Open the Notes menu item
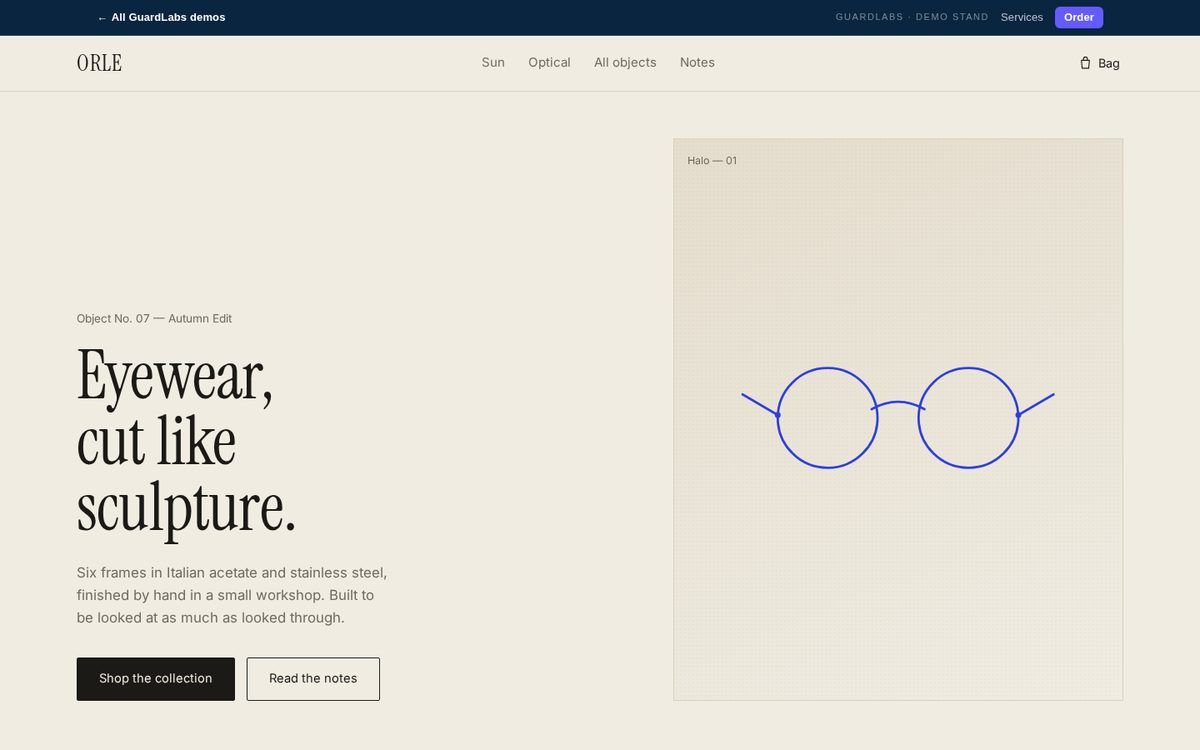 [697, 62]
